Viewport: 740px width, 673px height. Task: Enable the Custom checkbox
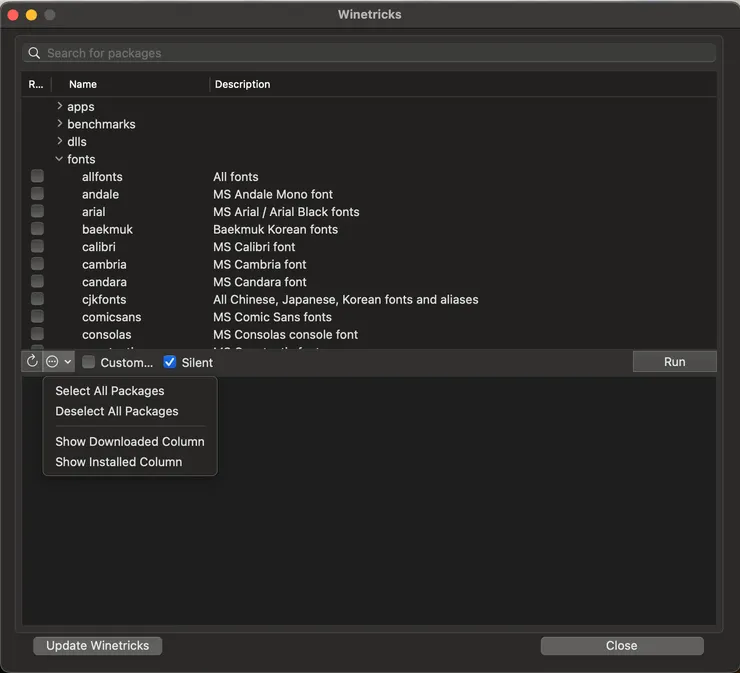pyautogui.click(x=88, y=362)
